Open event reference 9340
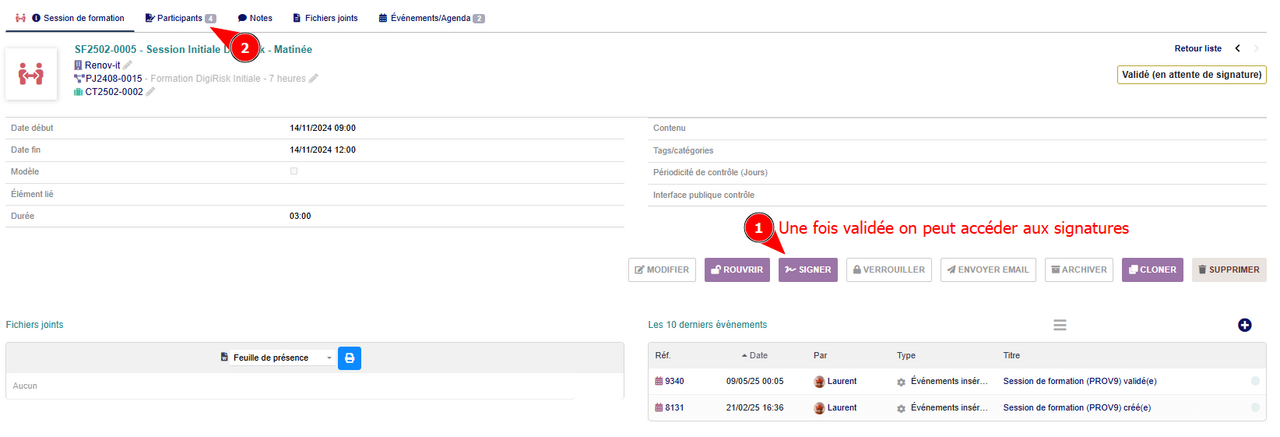Image resolution: width=1280 pixels, height=437 pixels. pyautogui.click(x=674, y=381)
